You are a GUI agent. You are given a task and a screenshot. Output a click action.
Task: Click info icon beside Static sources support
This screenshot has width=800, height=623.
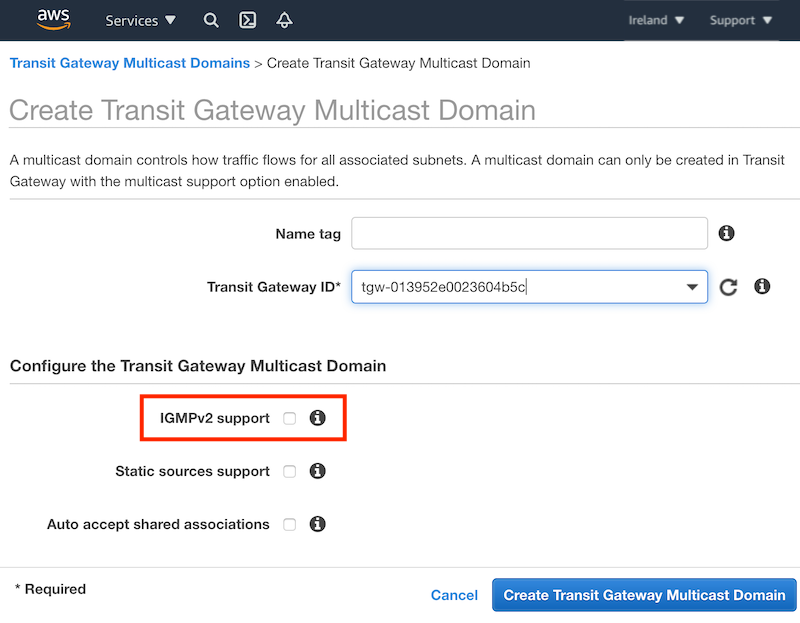pos(317,471)
